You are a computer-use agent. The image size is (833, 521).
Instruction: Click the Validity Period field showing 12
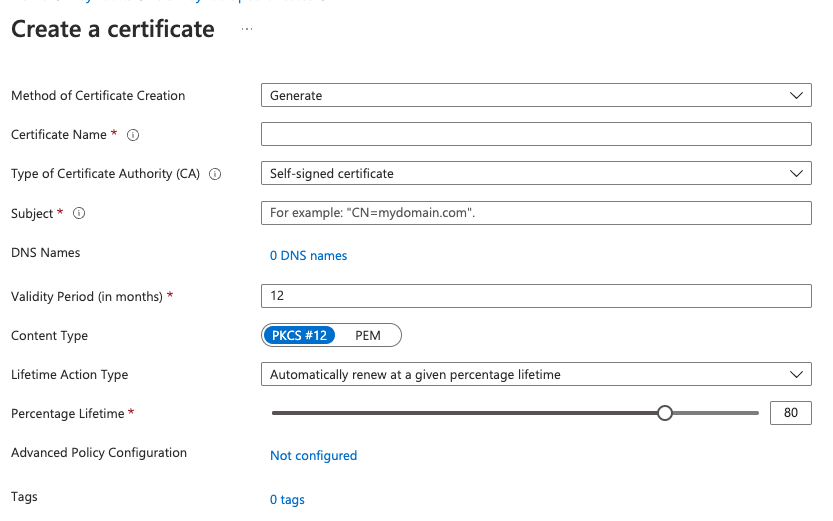536,296
